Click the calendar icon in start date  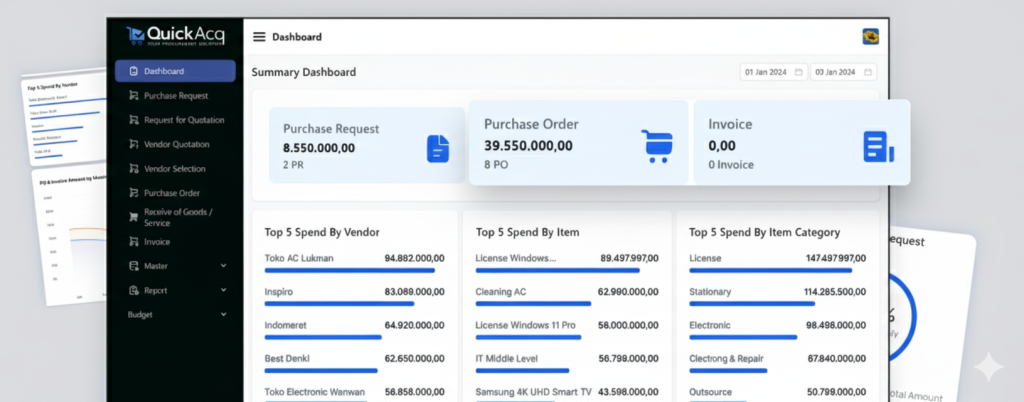[799, 72]
